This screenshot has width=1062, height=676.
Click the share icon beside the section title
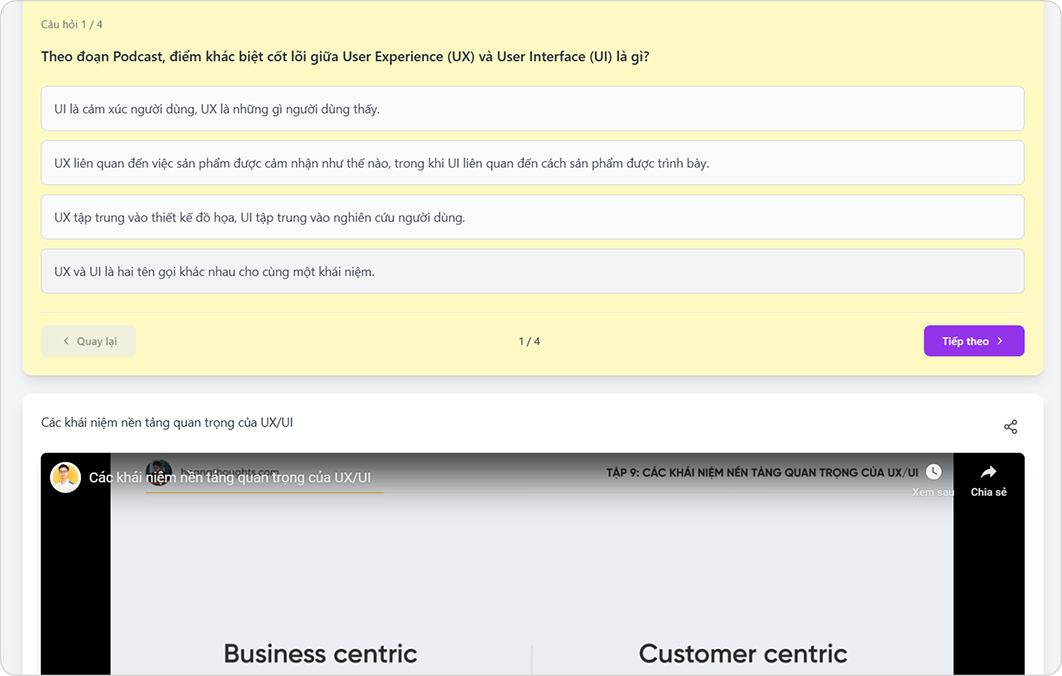[1010, 427]
